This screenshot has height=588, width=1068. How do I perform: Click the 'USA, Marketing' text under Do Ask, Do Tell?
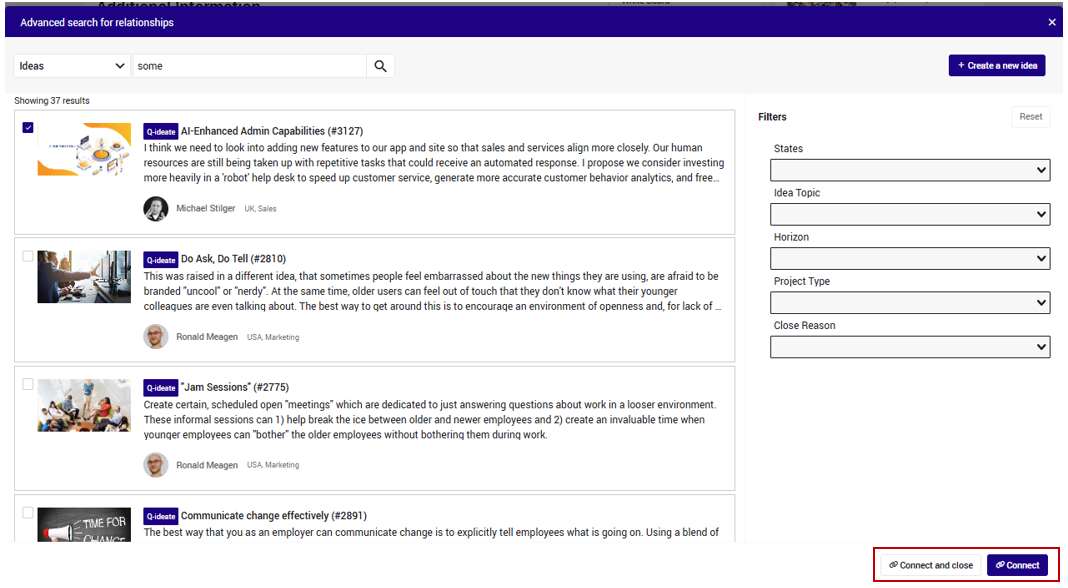point(272,337)
